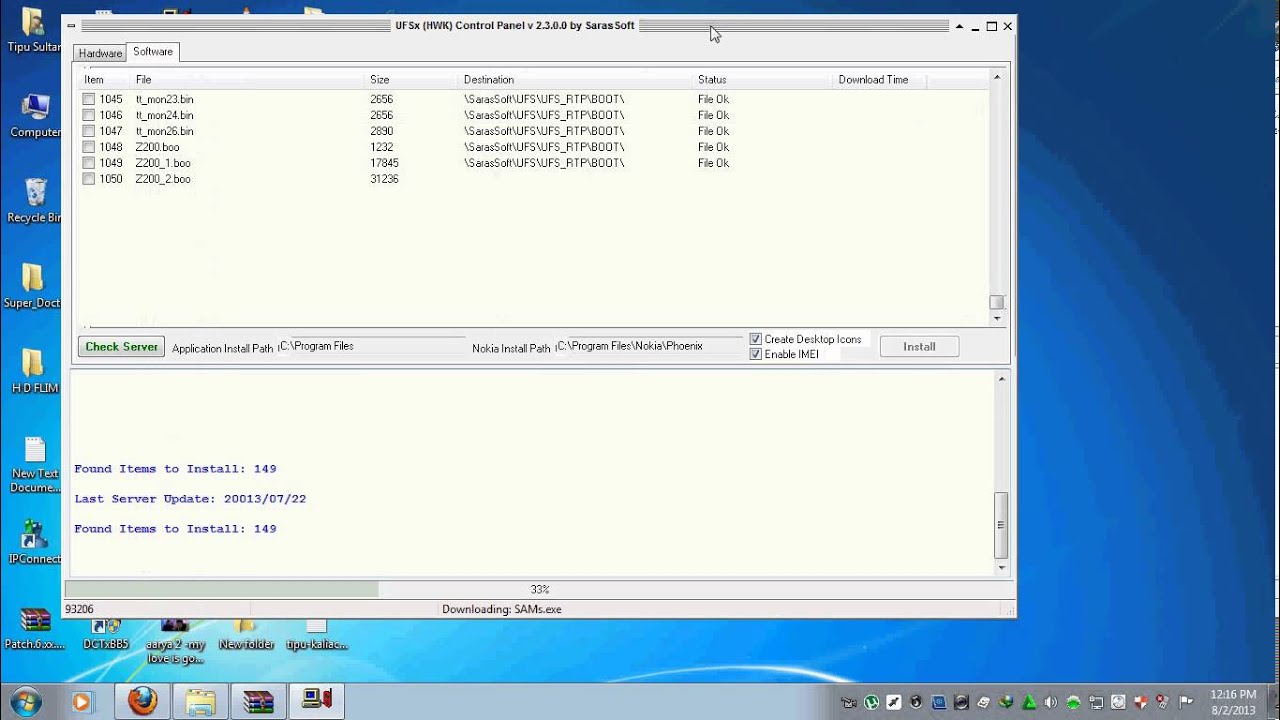Click the "Last Server Update" log line
1280x720 pixels.
click(x=190, y=499)
